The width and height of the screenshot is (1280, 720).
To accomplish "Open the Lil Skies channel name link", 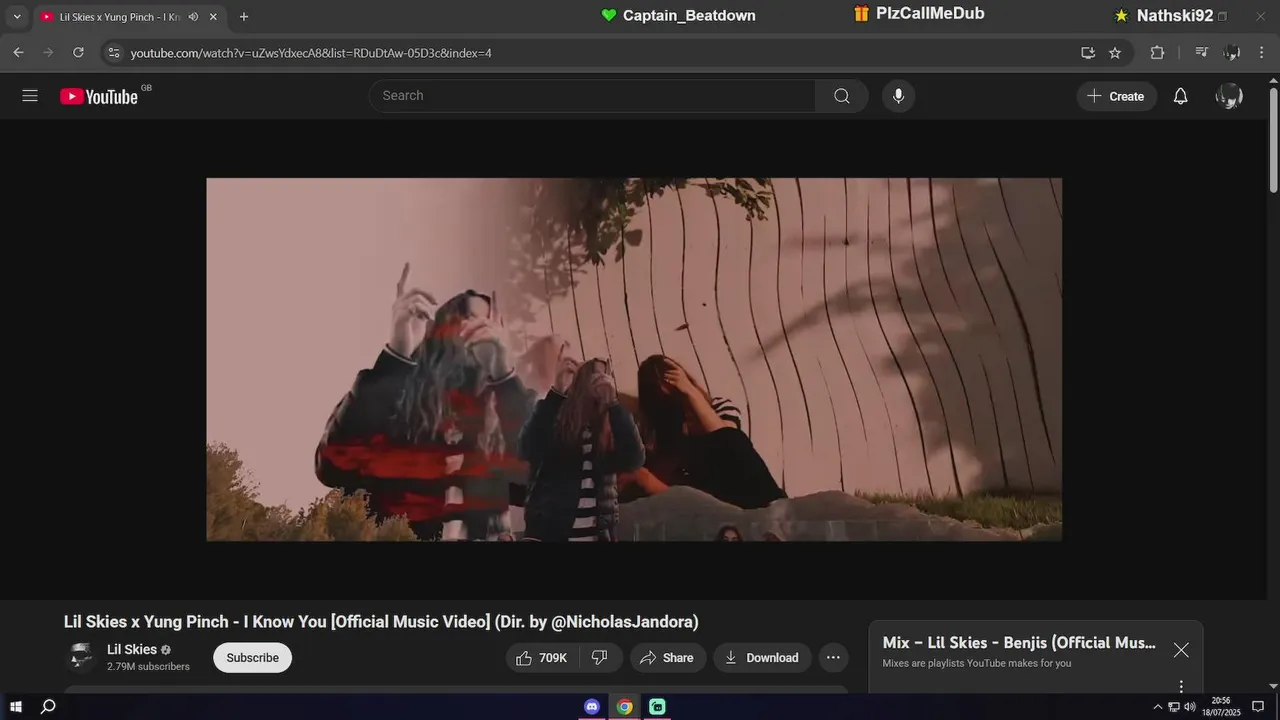I will pyautogui.click(x=132, y=650).
